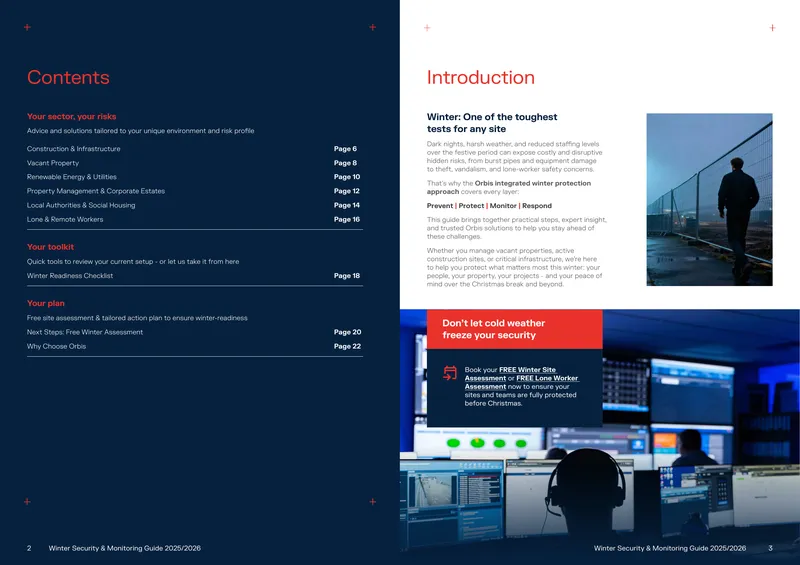The height and width of the screenshot is (565, 800).
Task: Click the red cold weather banner
Action: (514, 329)
